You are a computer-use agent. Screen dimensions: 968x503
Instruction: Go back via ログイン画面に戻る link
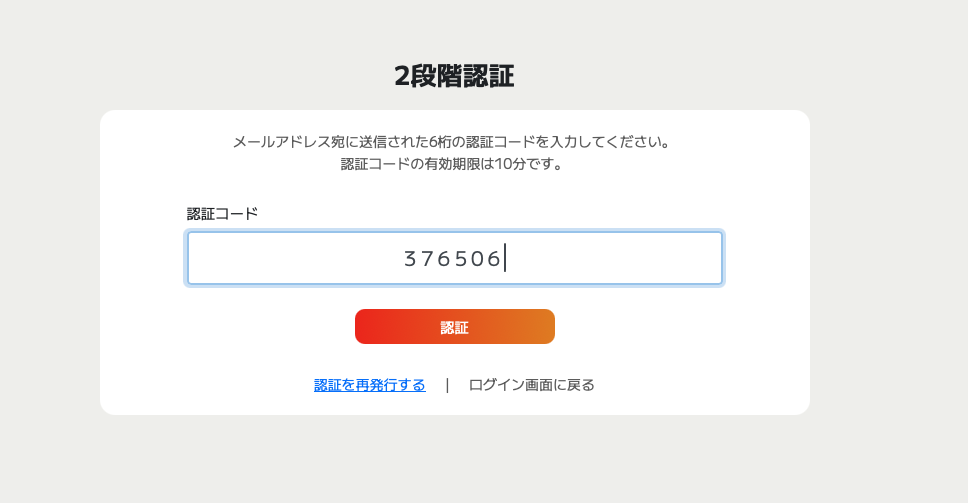click(x=531, y=385)
